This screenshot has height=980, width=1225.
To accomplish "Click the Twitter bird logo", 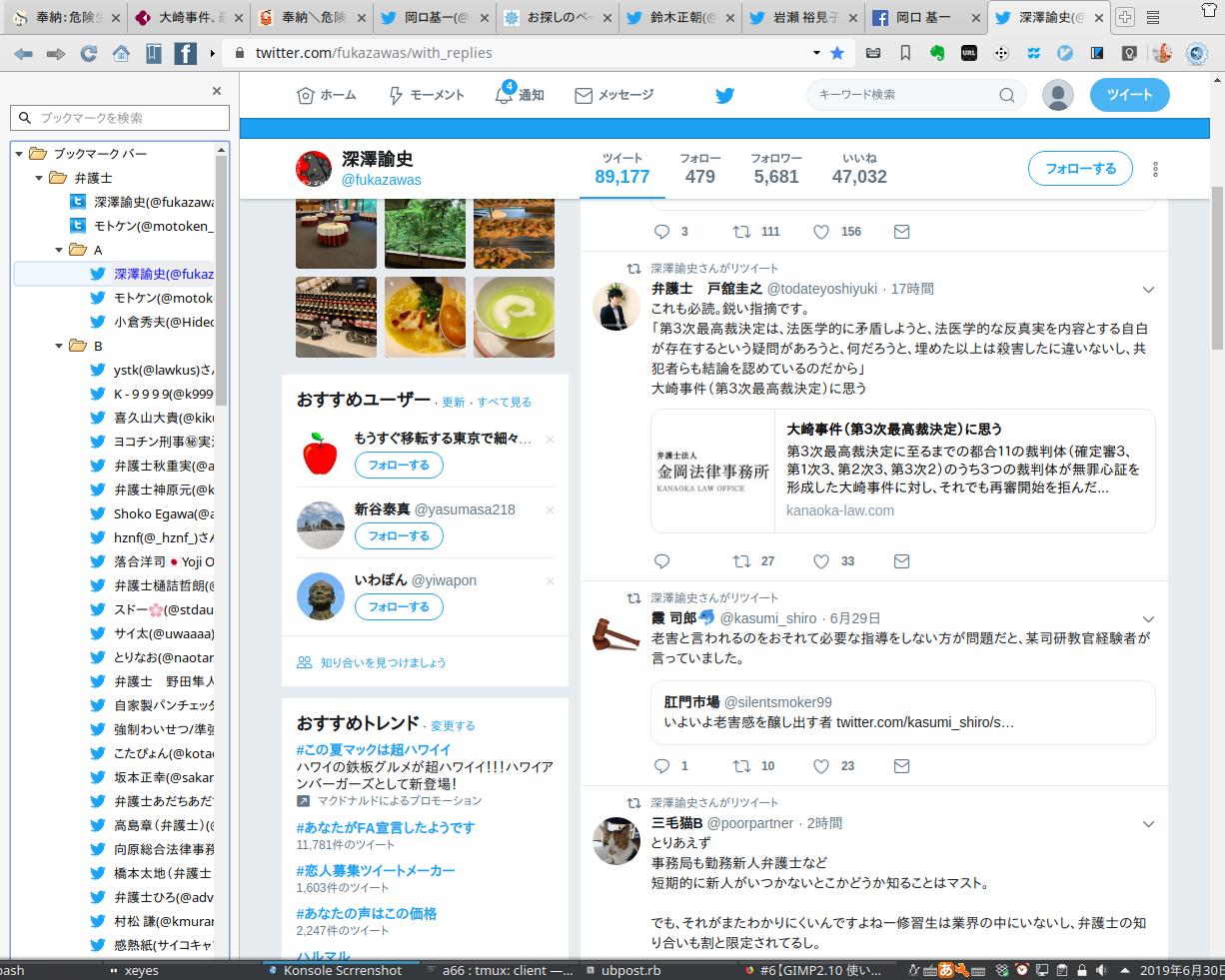I will point(724,95).
